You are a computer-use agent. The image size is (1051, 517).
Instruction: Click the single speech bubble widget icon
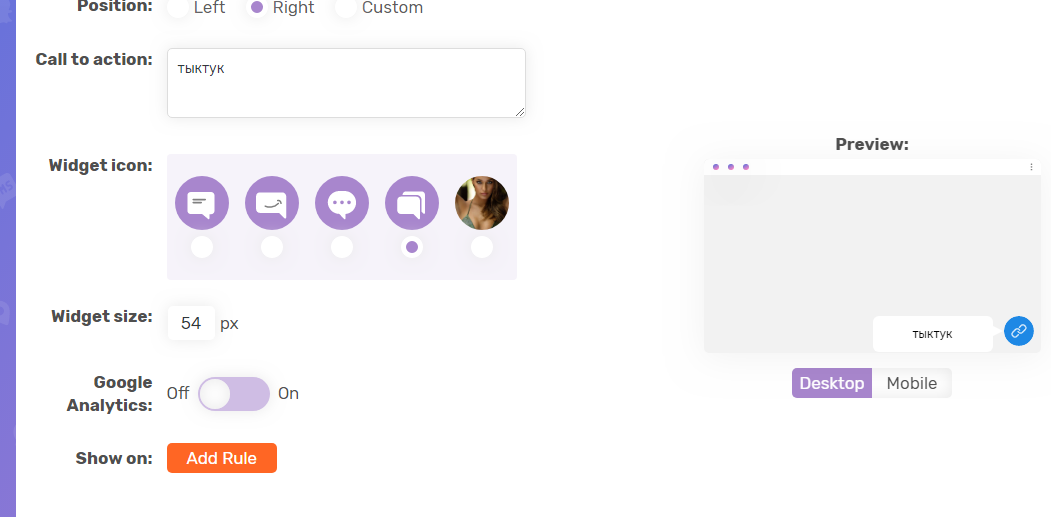(202, 203)
